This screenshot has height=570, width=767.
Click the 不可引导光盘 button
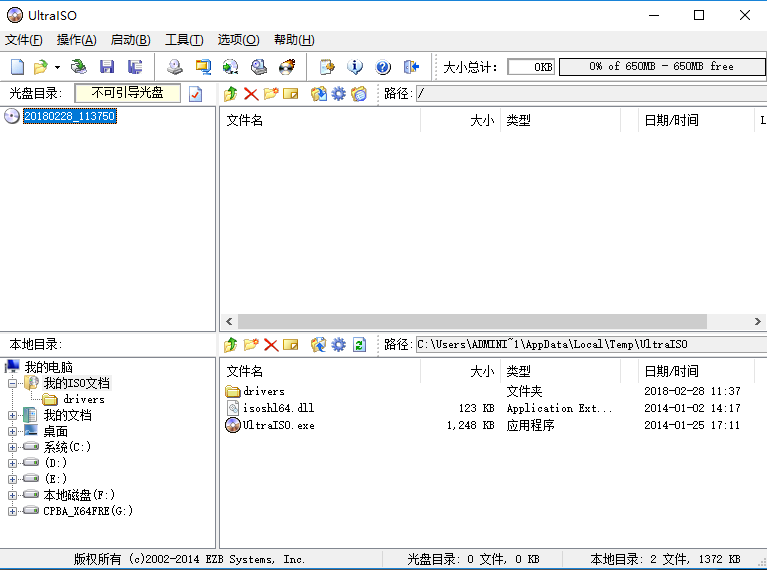click(127, 93)
